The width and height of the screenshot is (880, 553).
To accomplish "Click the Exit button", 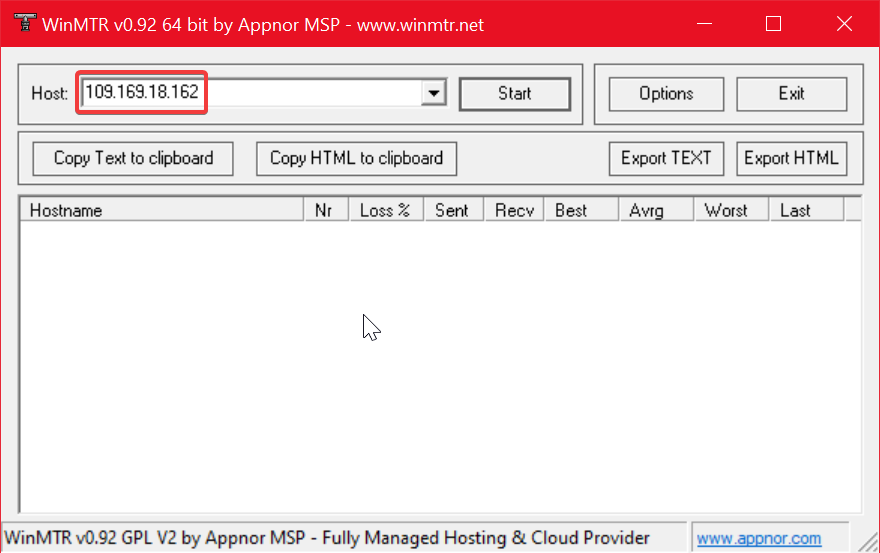I will [791, 94].
